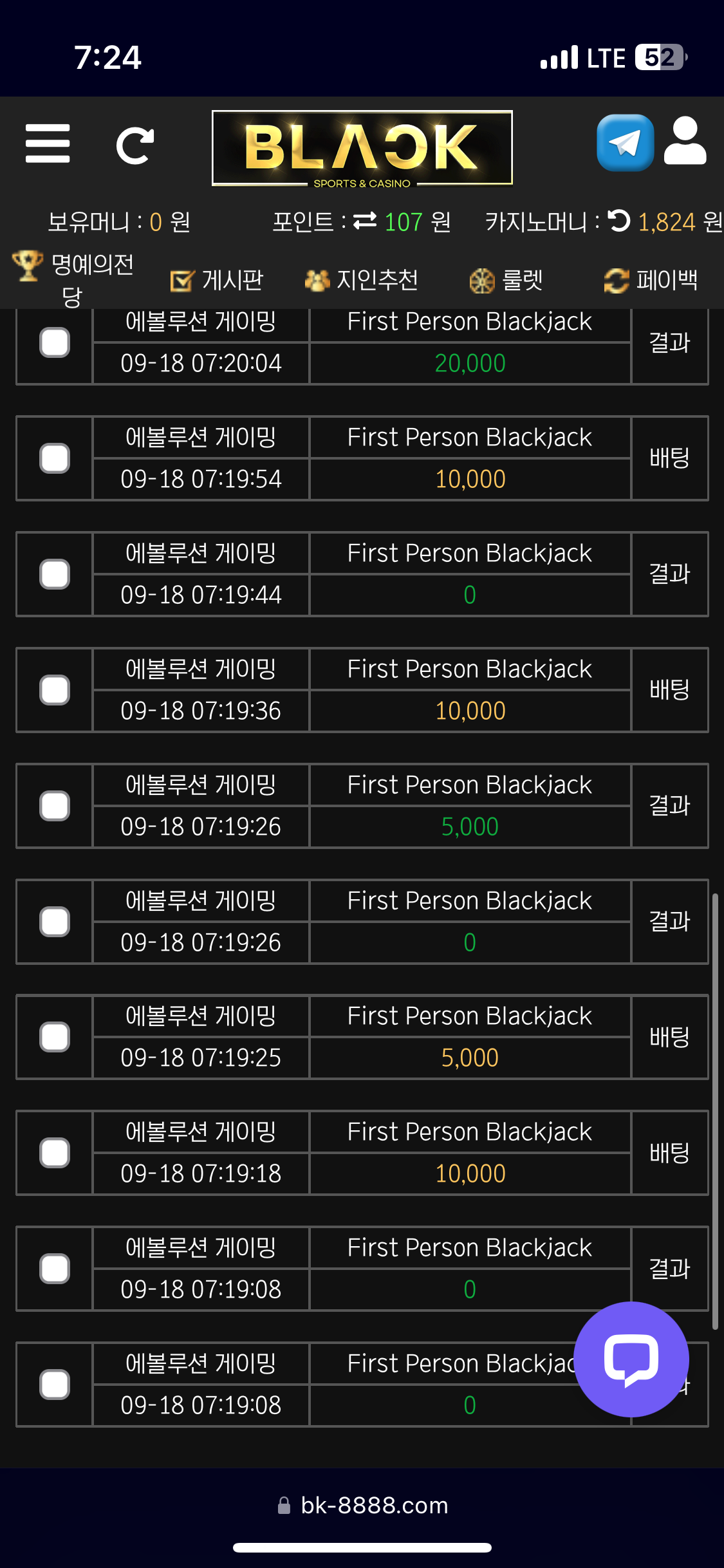Open the 페이백 menu item
This screenshot has height=1568, width=724.
[x=651, y=280]
